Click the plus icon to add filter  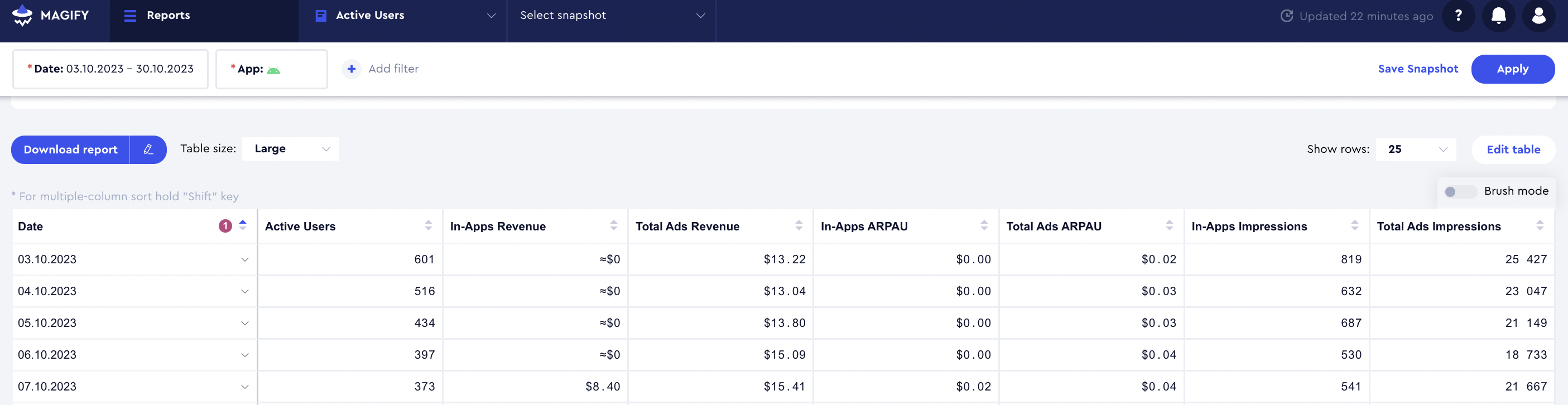pos(351,69)
